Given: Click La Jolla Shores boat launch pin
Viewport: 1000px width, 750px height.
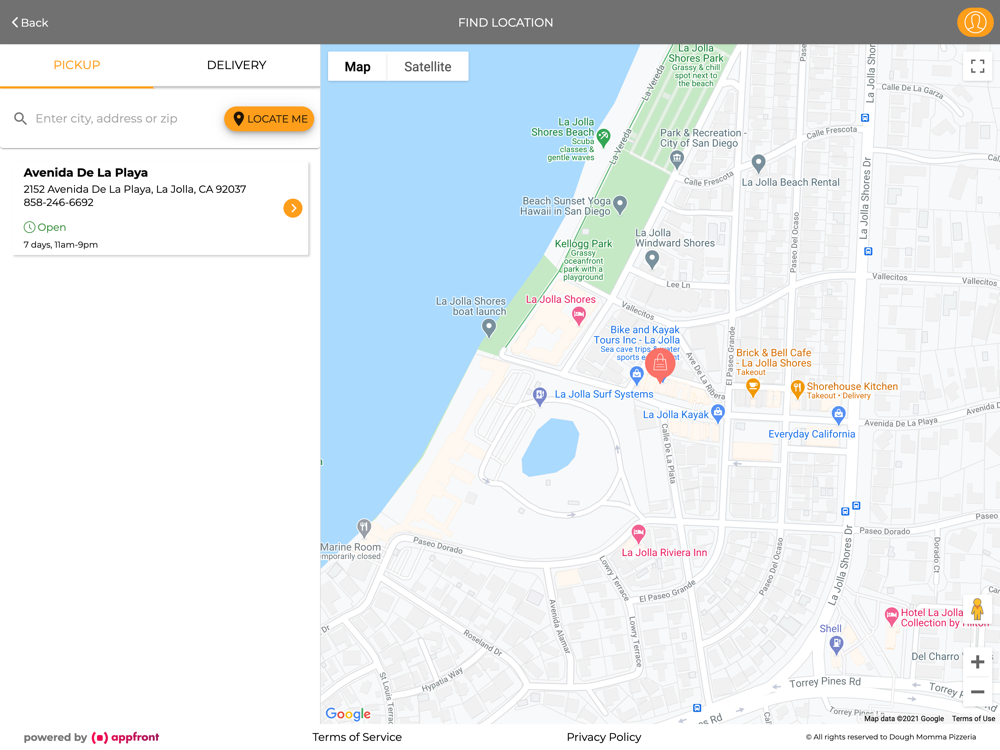Looking at the screenshot, I should (489, 328).
